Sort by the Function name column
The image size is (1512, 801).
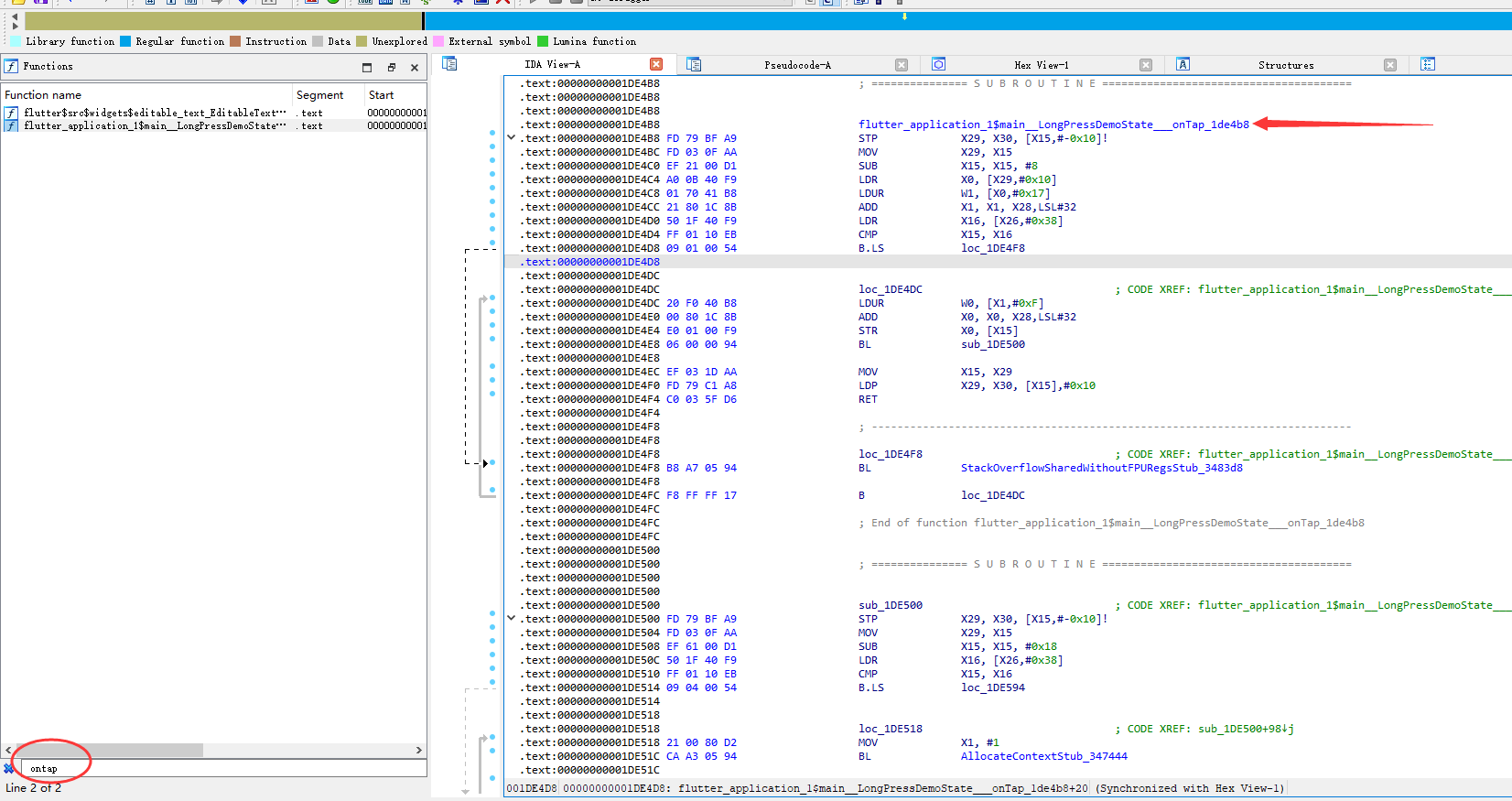[146, 94]
